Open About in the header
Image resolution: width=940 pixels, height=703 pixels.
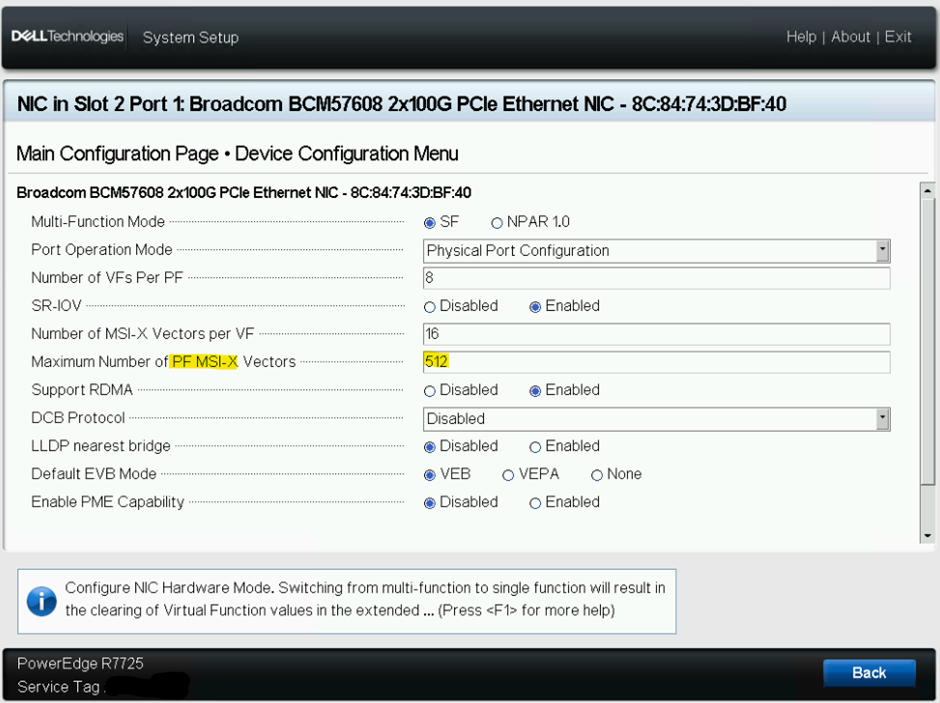click(850, 37)
